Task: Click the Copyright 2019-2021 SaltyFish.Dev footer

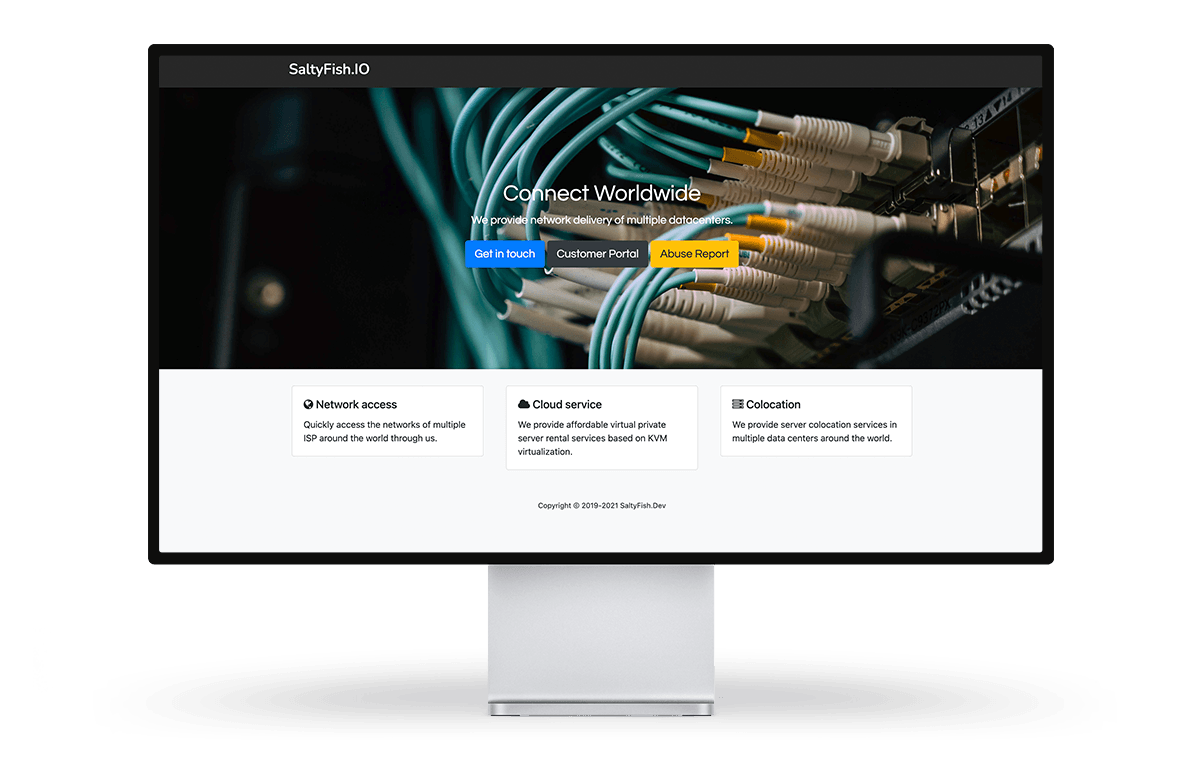Action: 602,506
